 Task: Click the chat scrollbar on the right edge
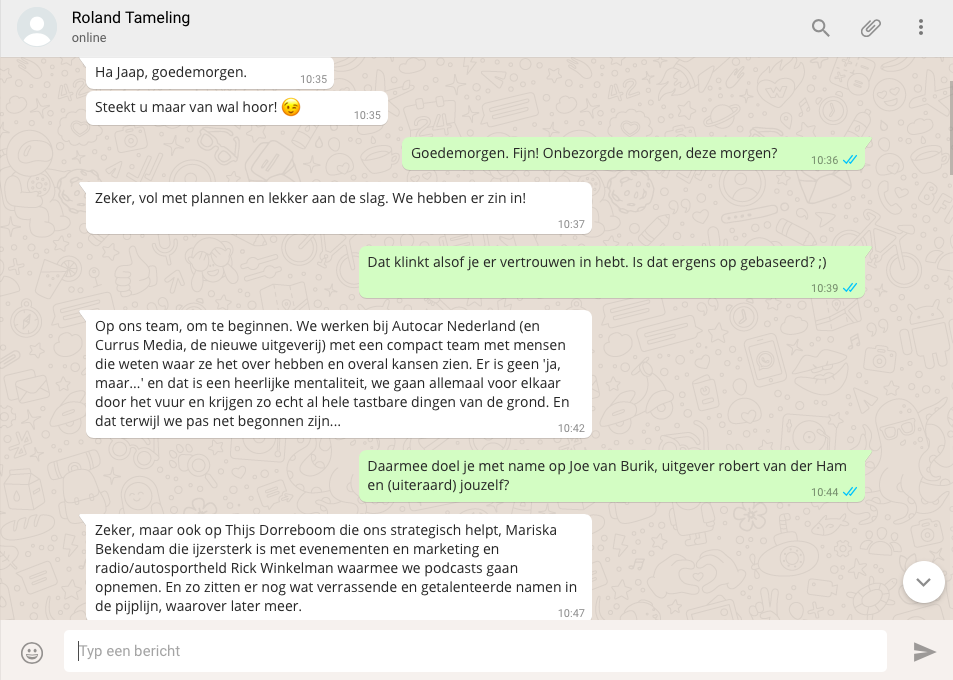950,125
